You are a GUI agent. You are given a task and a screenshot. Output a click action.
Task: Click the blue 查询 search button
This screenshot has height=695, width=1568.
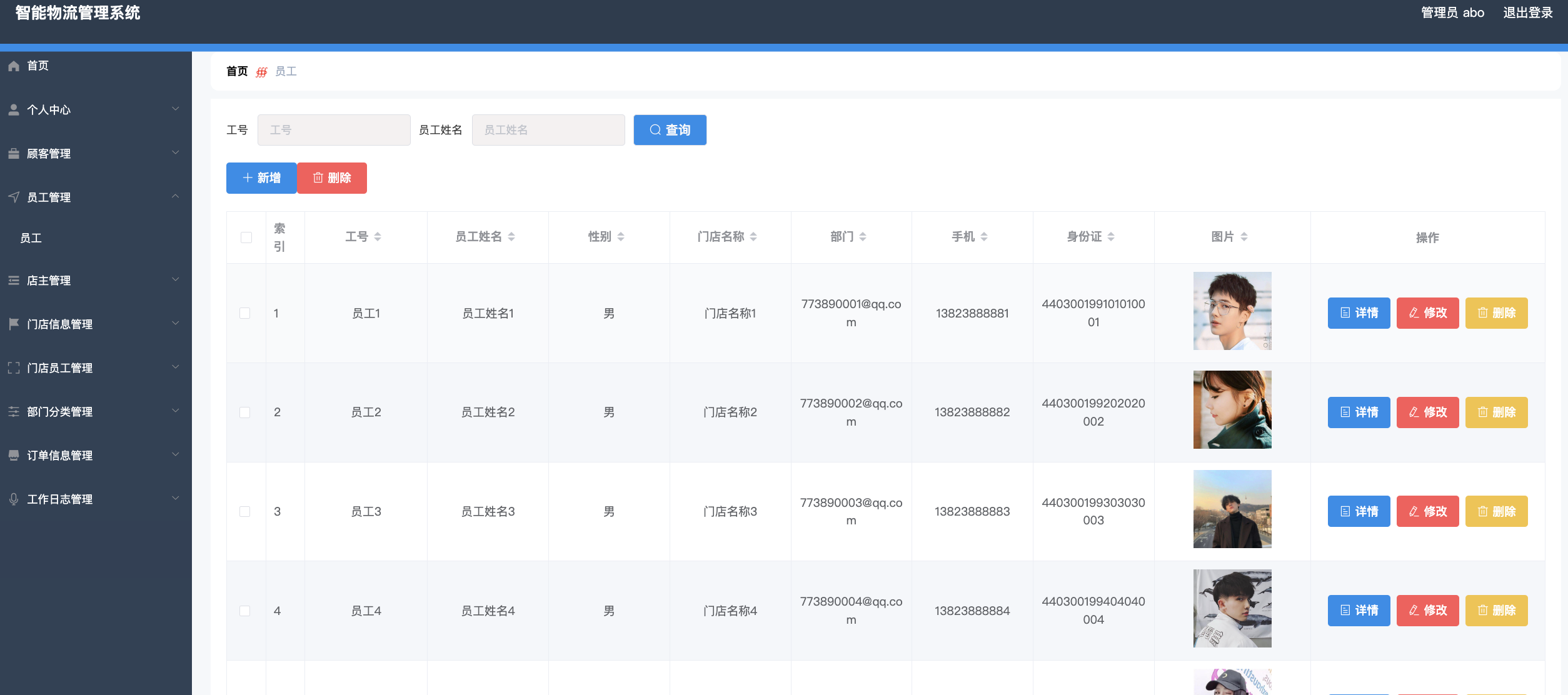point(670,130)
